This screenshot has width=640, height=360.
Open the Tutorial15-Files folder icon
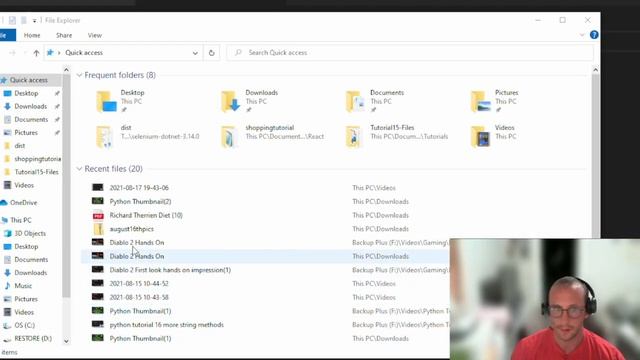[354, 137]
